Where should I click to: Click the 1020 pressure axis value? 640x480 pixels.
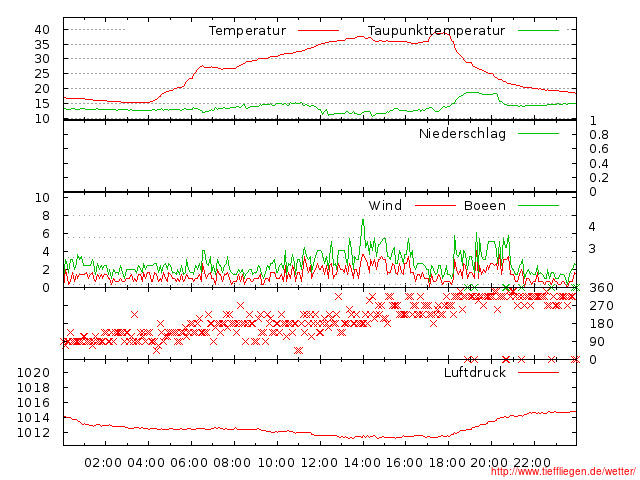(x=33, y=372)
